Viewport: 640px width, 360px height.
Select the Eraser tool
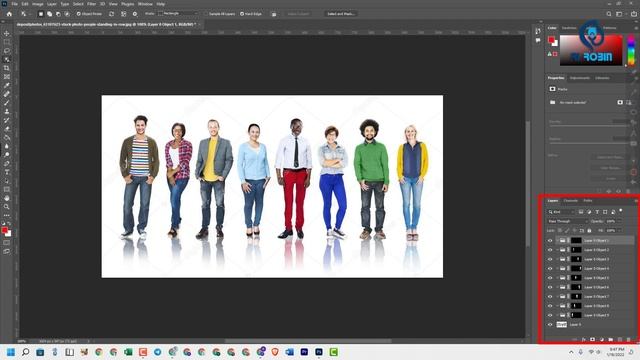click(7, 129)
